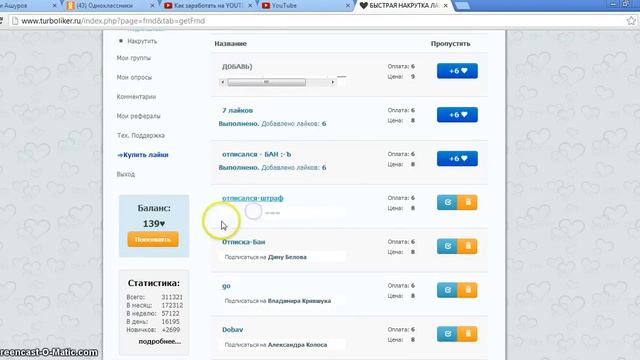
Task: Click the balance value 139
Action: [154, 224]
